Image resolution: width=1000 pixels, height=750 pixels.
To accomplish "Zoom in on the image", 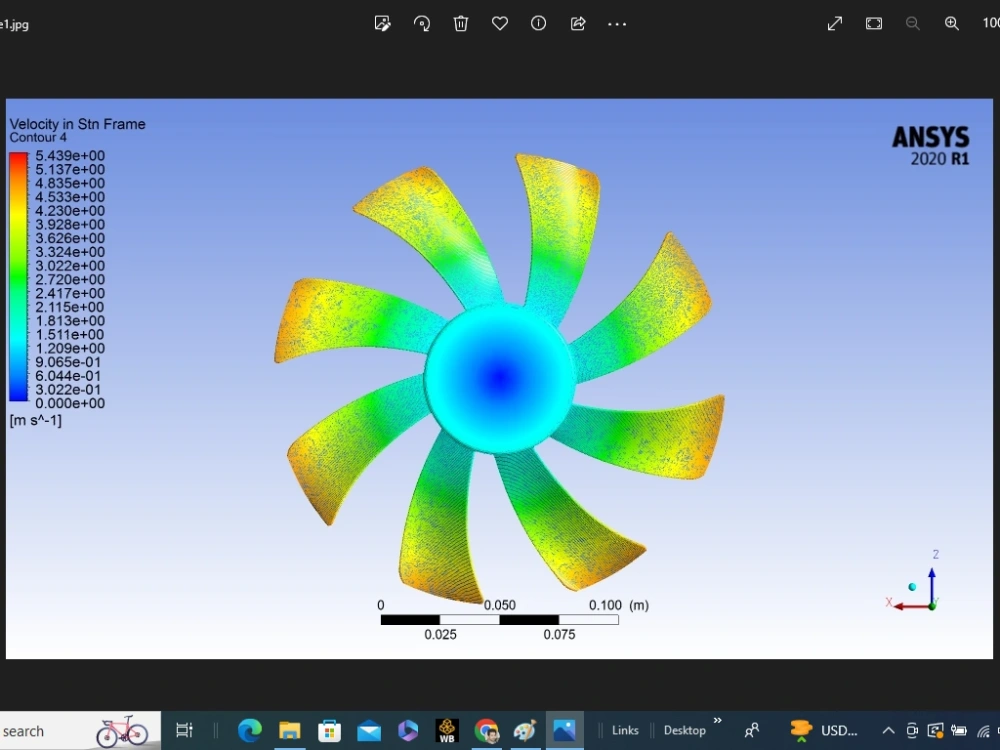I will point(951,23).
